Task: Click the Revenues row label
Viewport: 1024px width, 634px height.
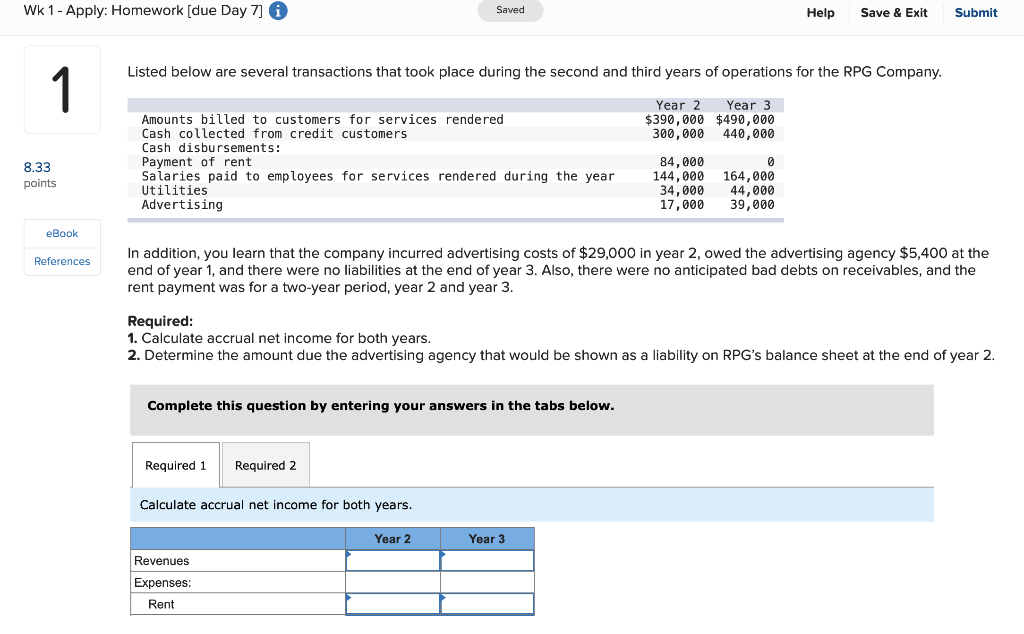Action: pyautogui.click(x=162, y=561)
